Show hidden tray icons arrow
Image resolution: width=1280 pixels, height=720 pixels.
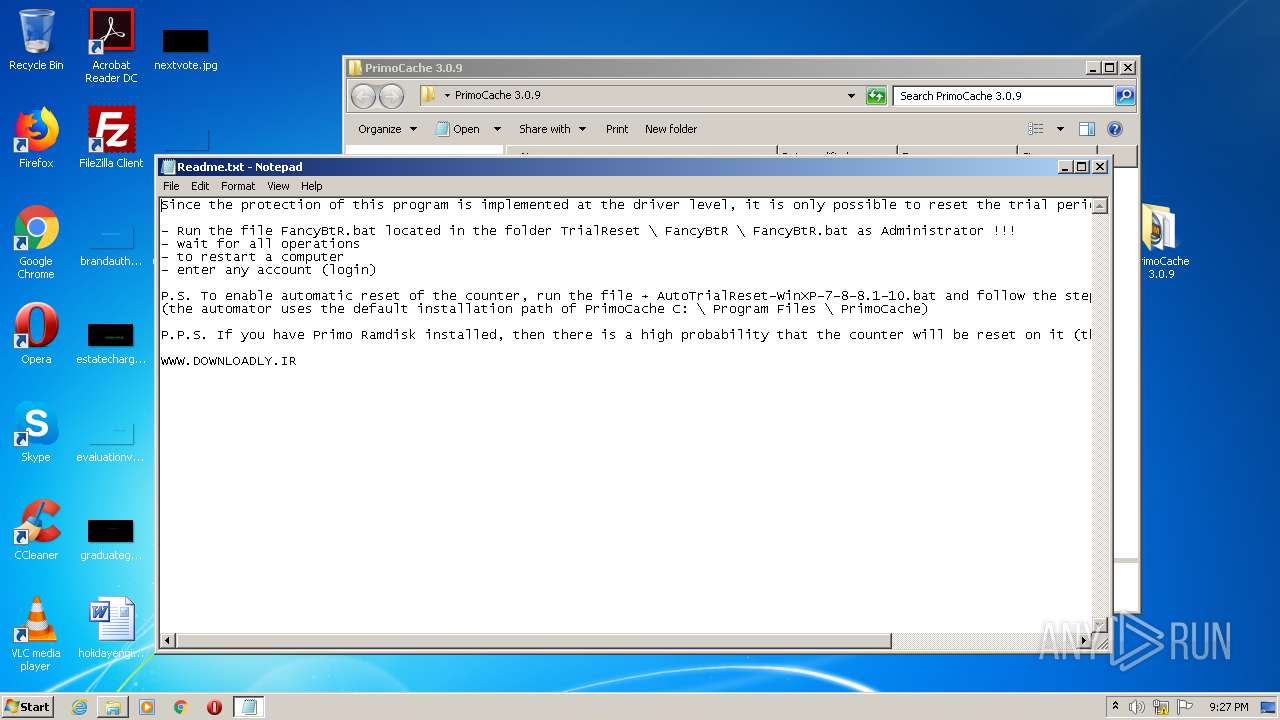click(x=1115, y=707)
